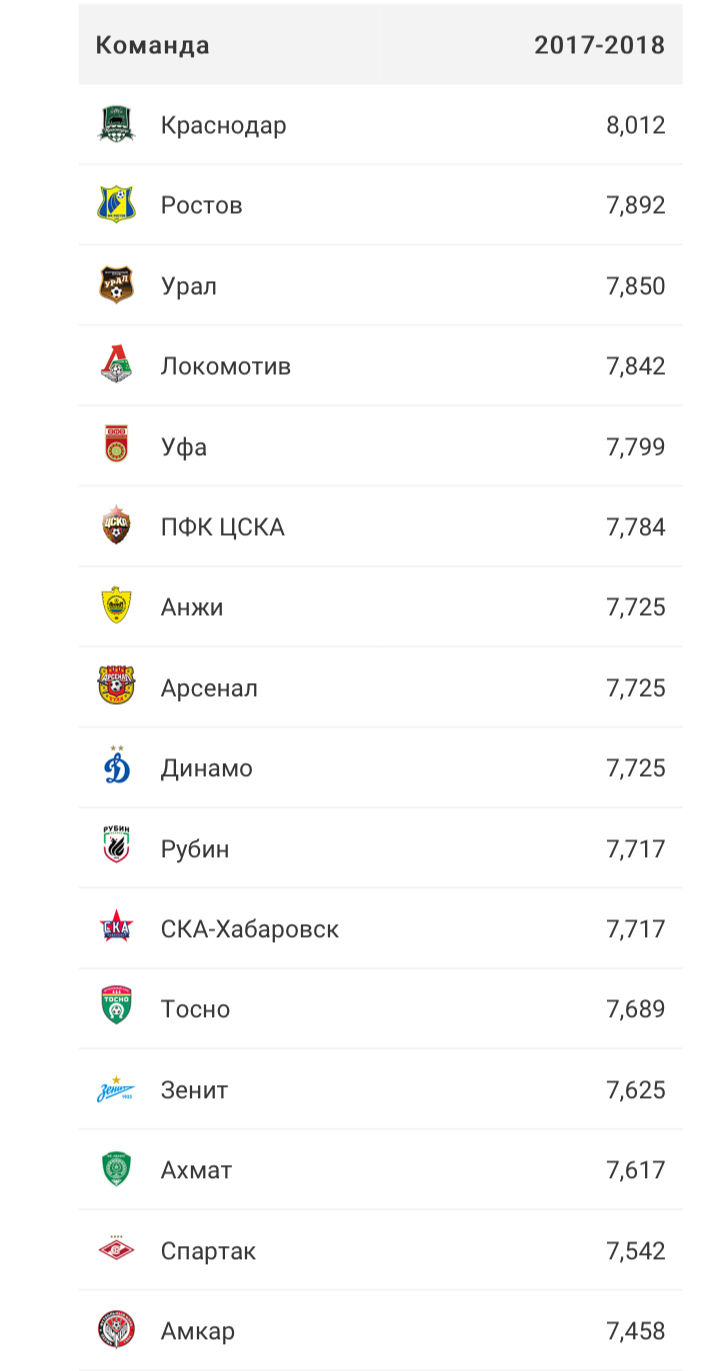The height and width of the screenshot is (1371, 716).
Task: Click the Anzhi club crest icon
Action: click(116, 607)
